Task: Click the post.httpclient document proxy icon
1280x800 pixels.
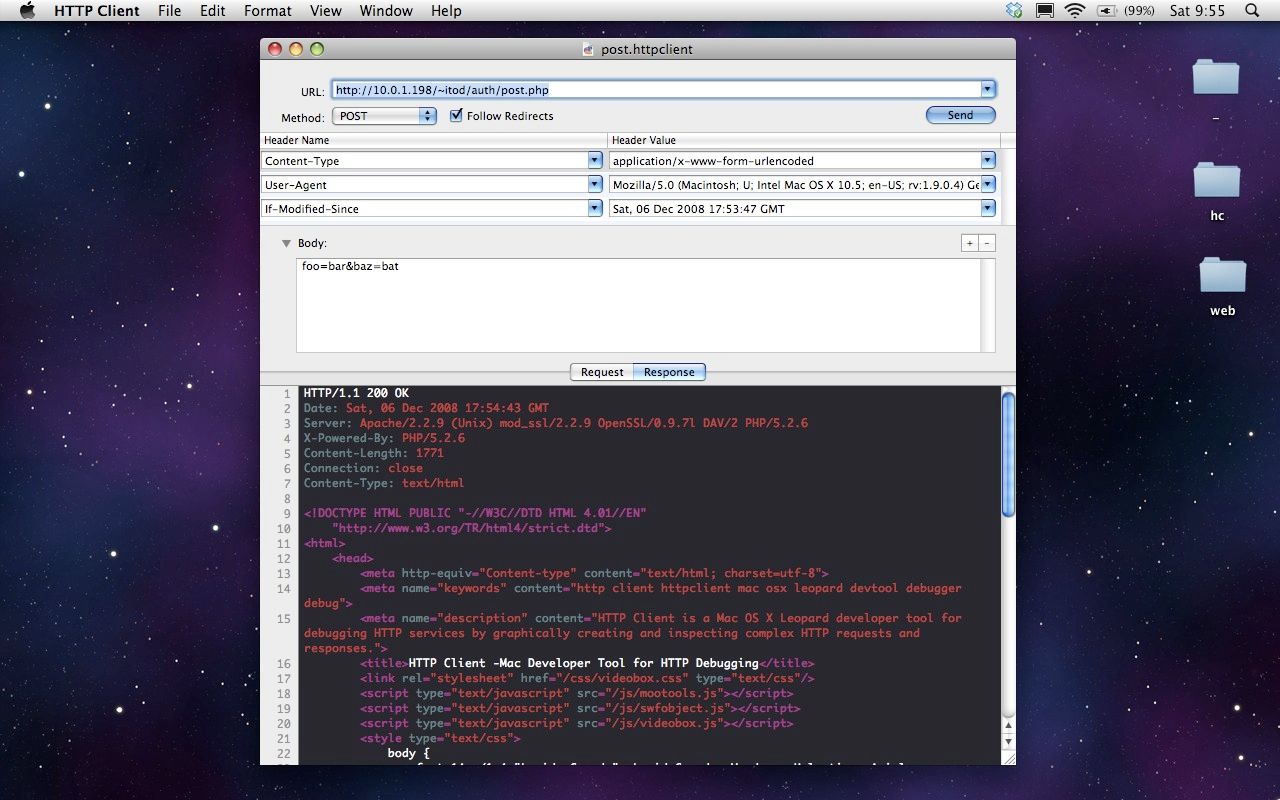Action: point(587,48)
